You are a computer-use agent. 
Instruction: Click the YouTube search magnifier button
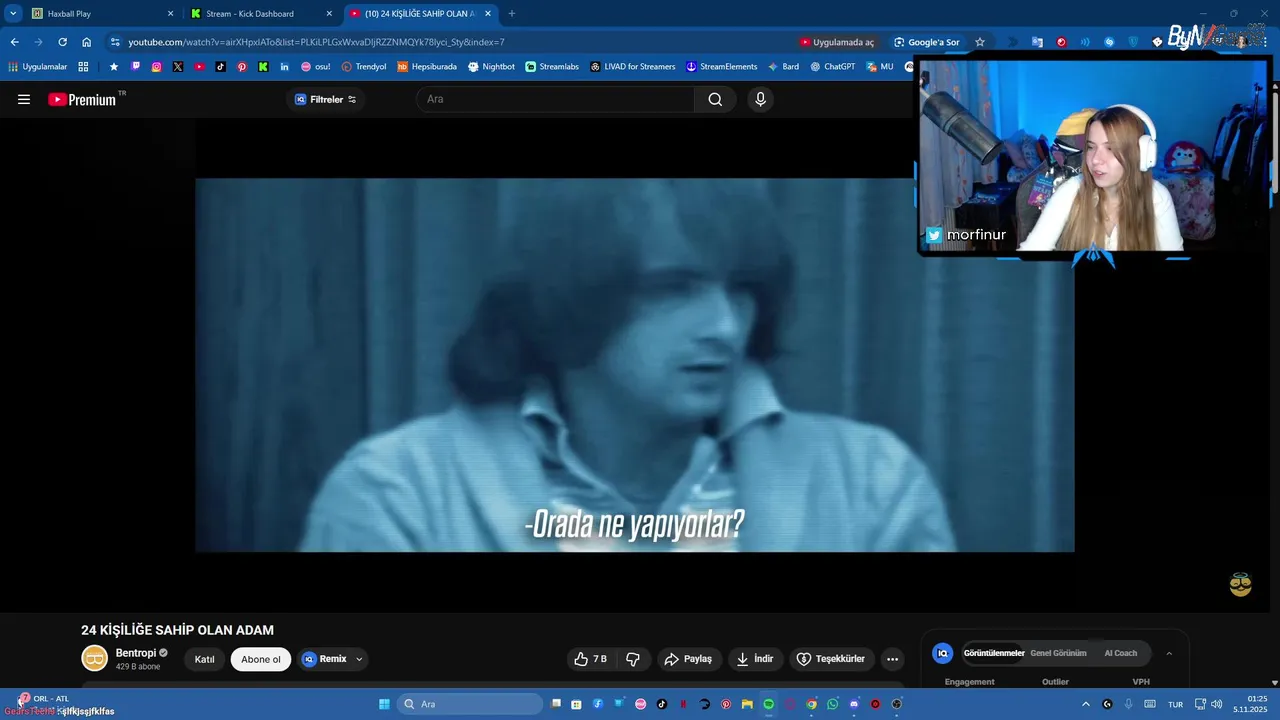tap(715, 99)
